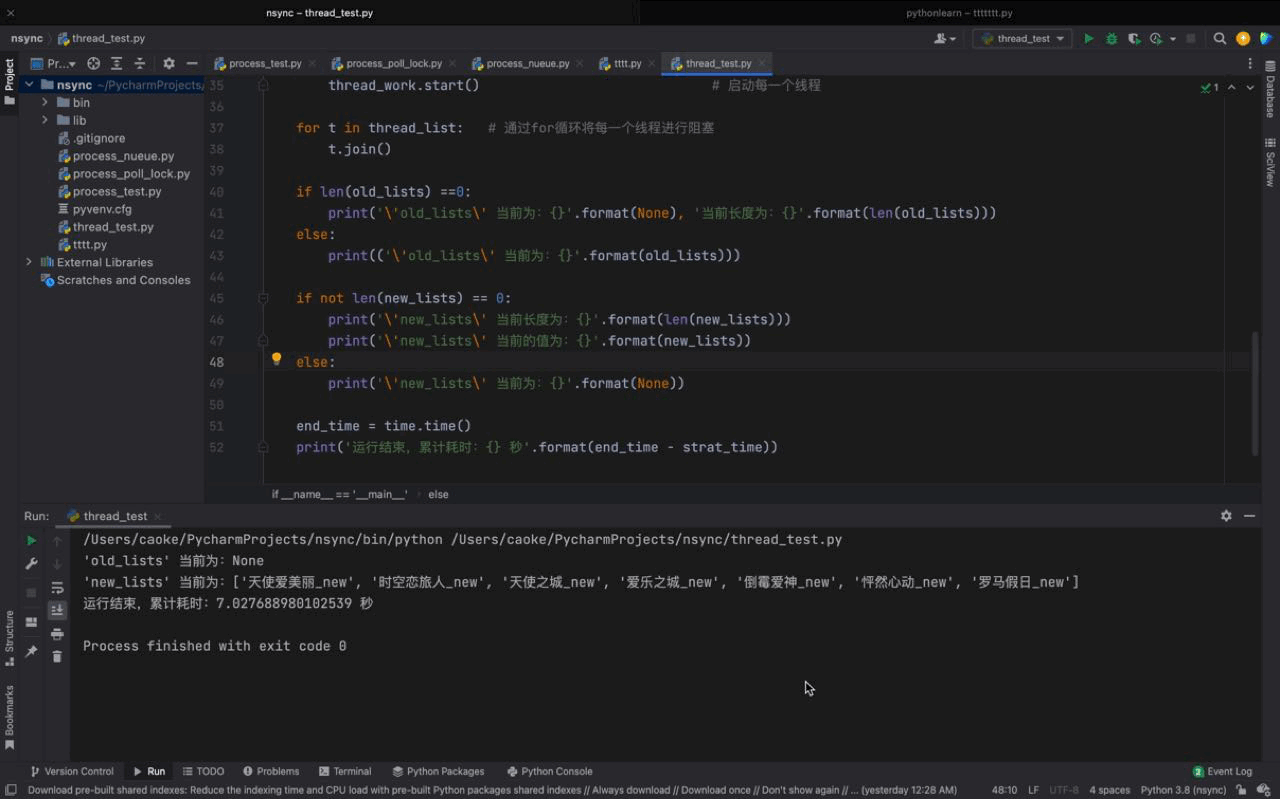The image size is (1280, 799).
Task: Expand the bin folder in project tree
Action: [45, 103]
